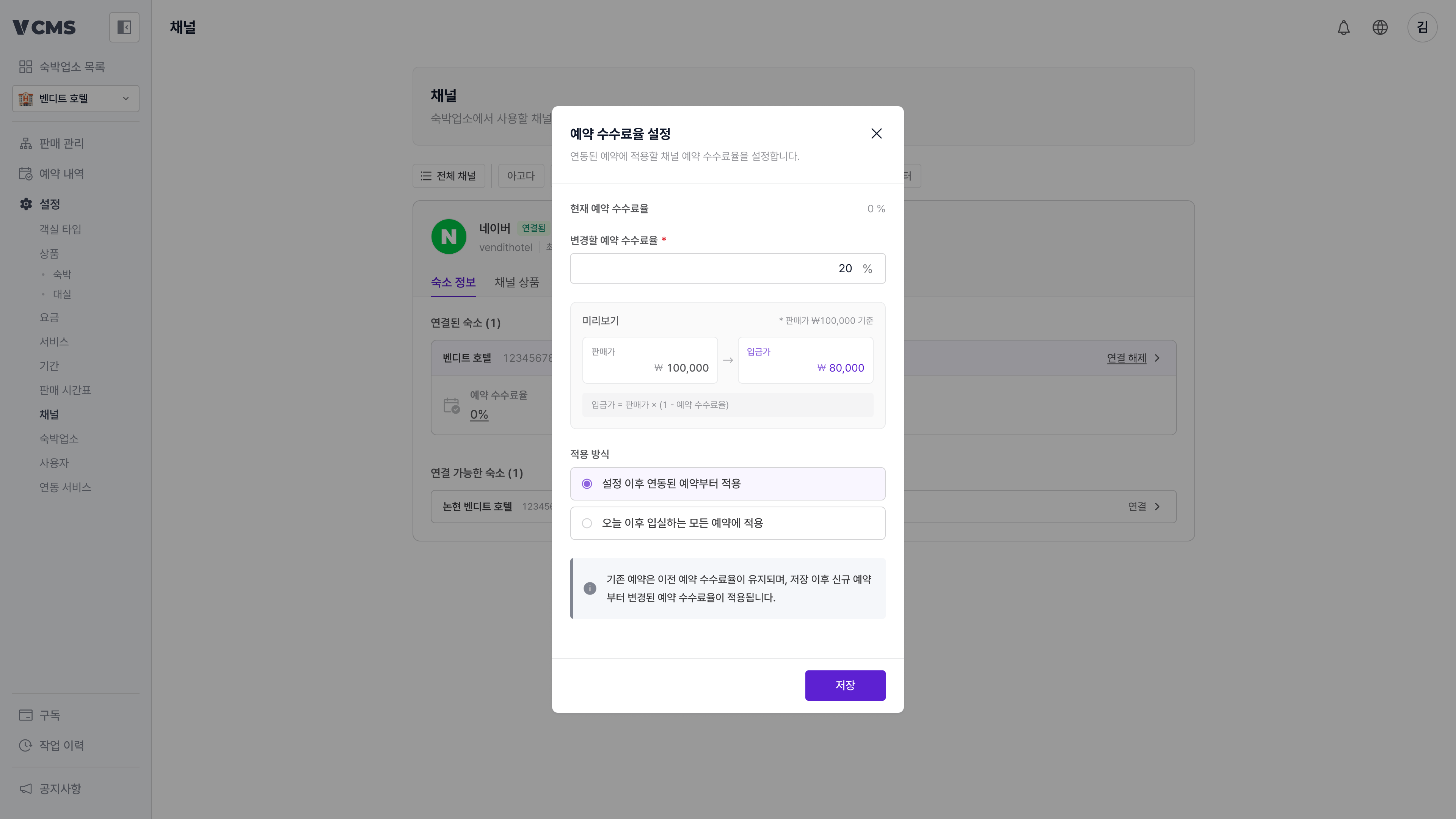Open 숙박 submenu item
Screen dimensions: 1456x819
coord(62,274)
